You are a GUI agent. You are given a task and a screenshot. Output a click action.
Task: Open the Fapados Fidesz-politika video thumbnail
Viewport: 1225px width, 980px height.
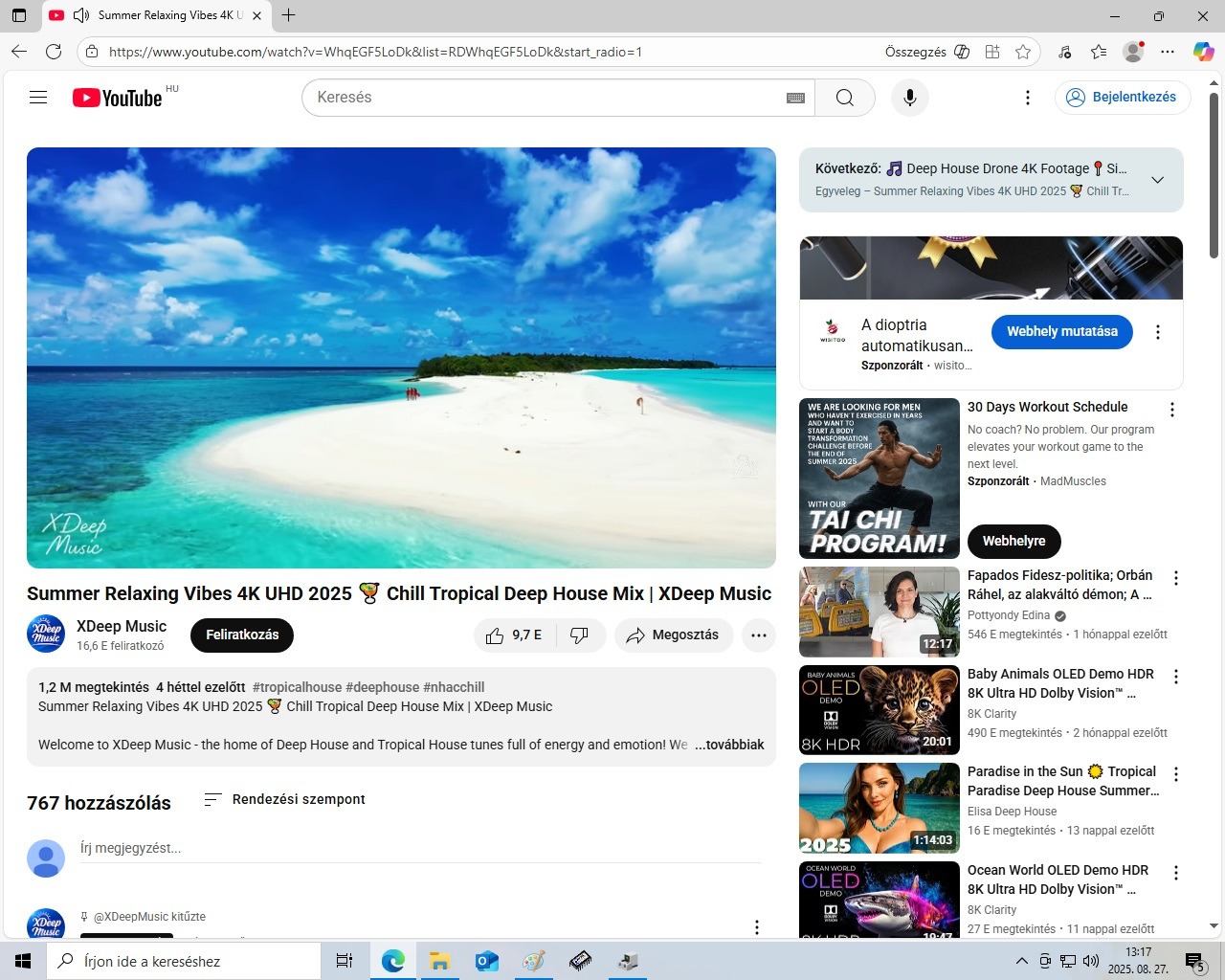[x=880, y=612]
